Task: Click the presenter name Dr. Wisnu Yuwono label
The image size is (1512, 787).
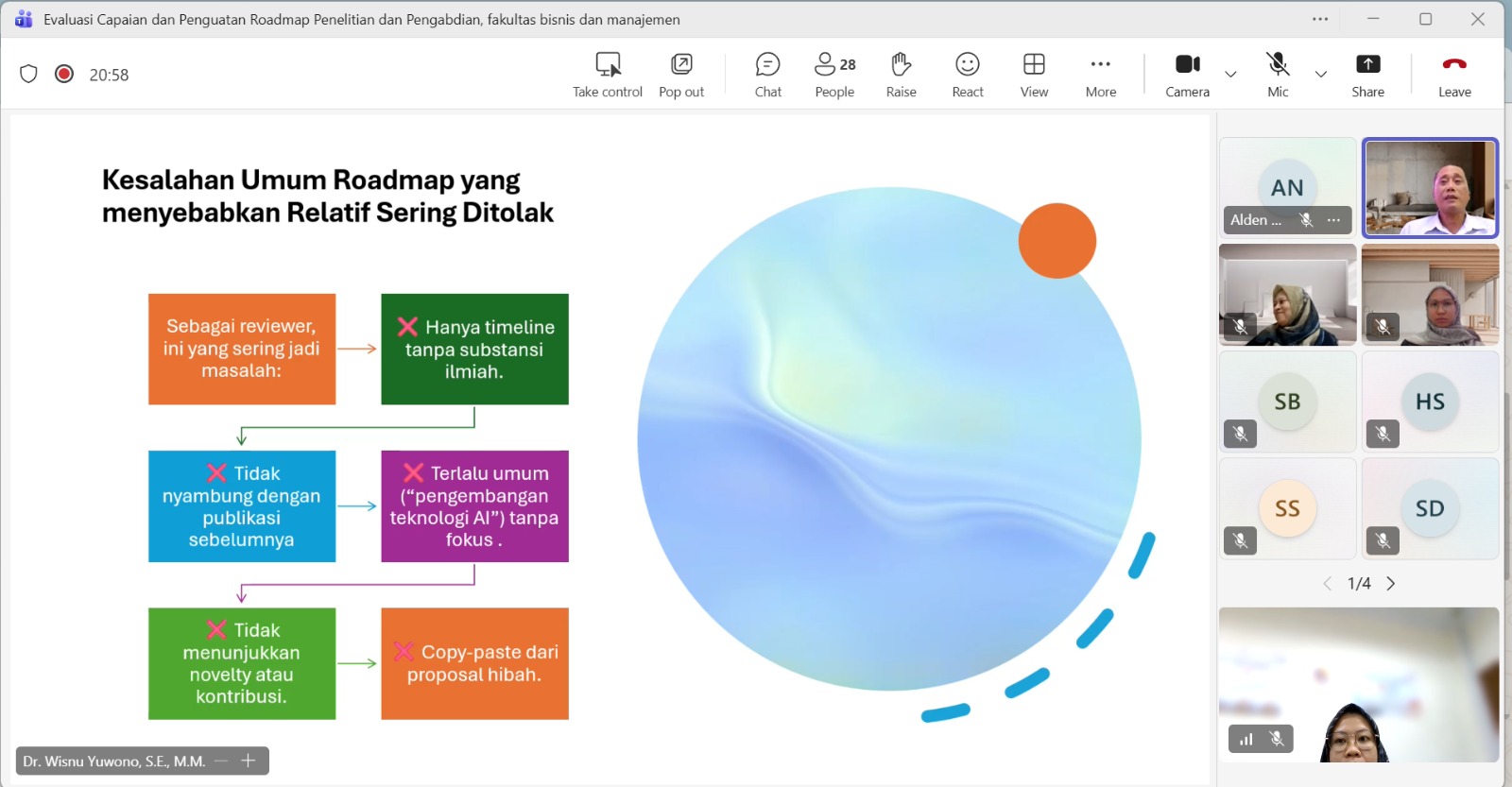Action: click(x=114, y=761)
